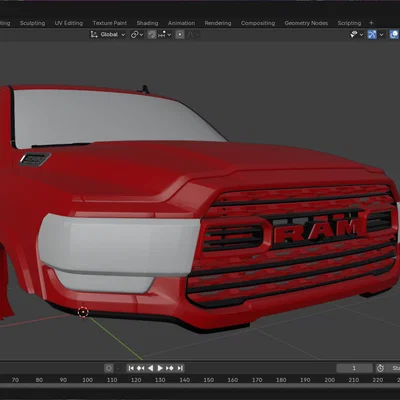400x400 pixels.
Task: Jump to the next keyframe
Action: pyautogui.click(x=170, y=368)
